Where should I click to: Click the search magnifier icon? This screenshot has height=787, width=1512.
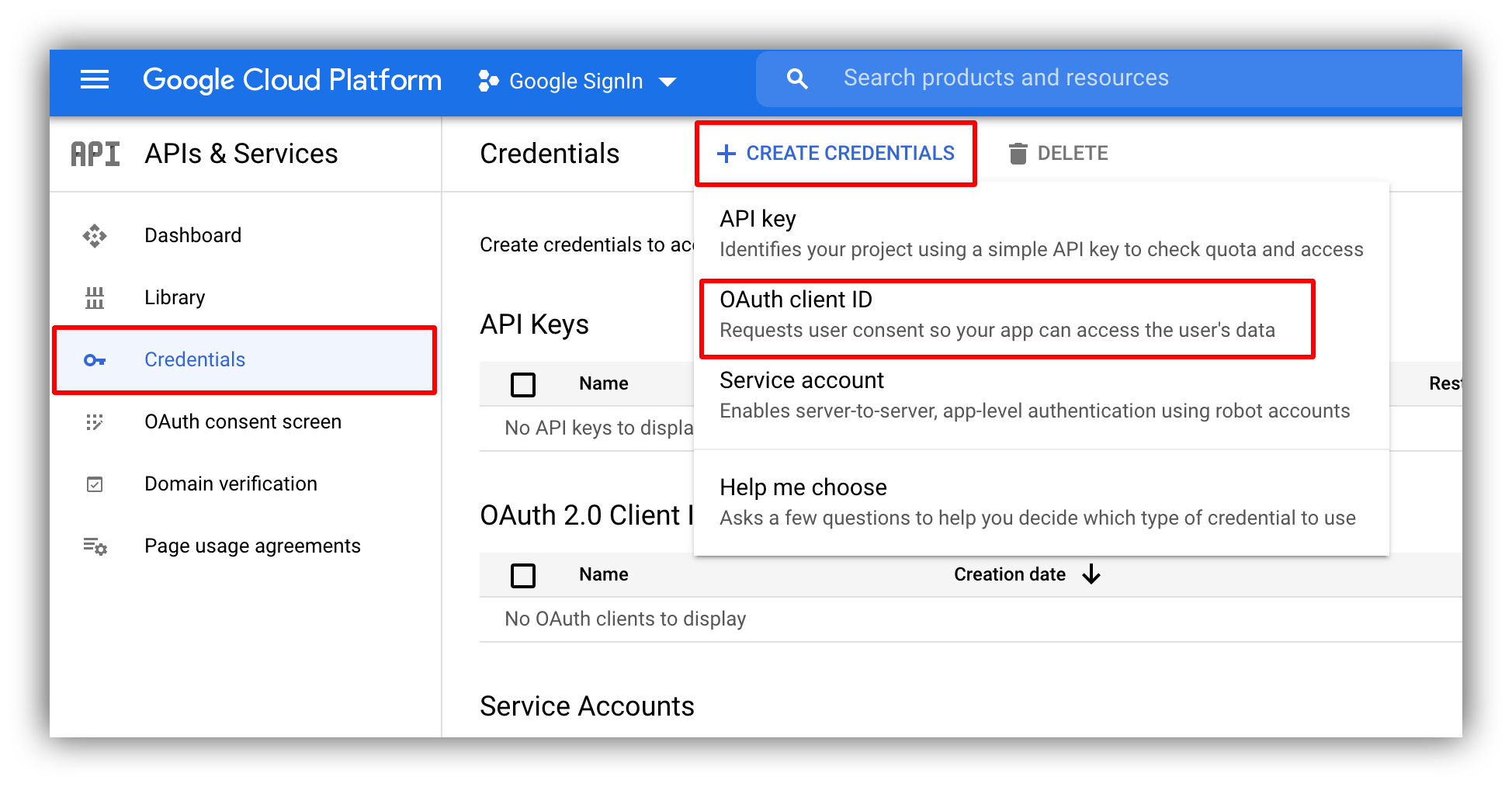[797, 78]
